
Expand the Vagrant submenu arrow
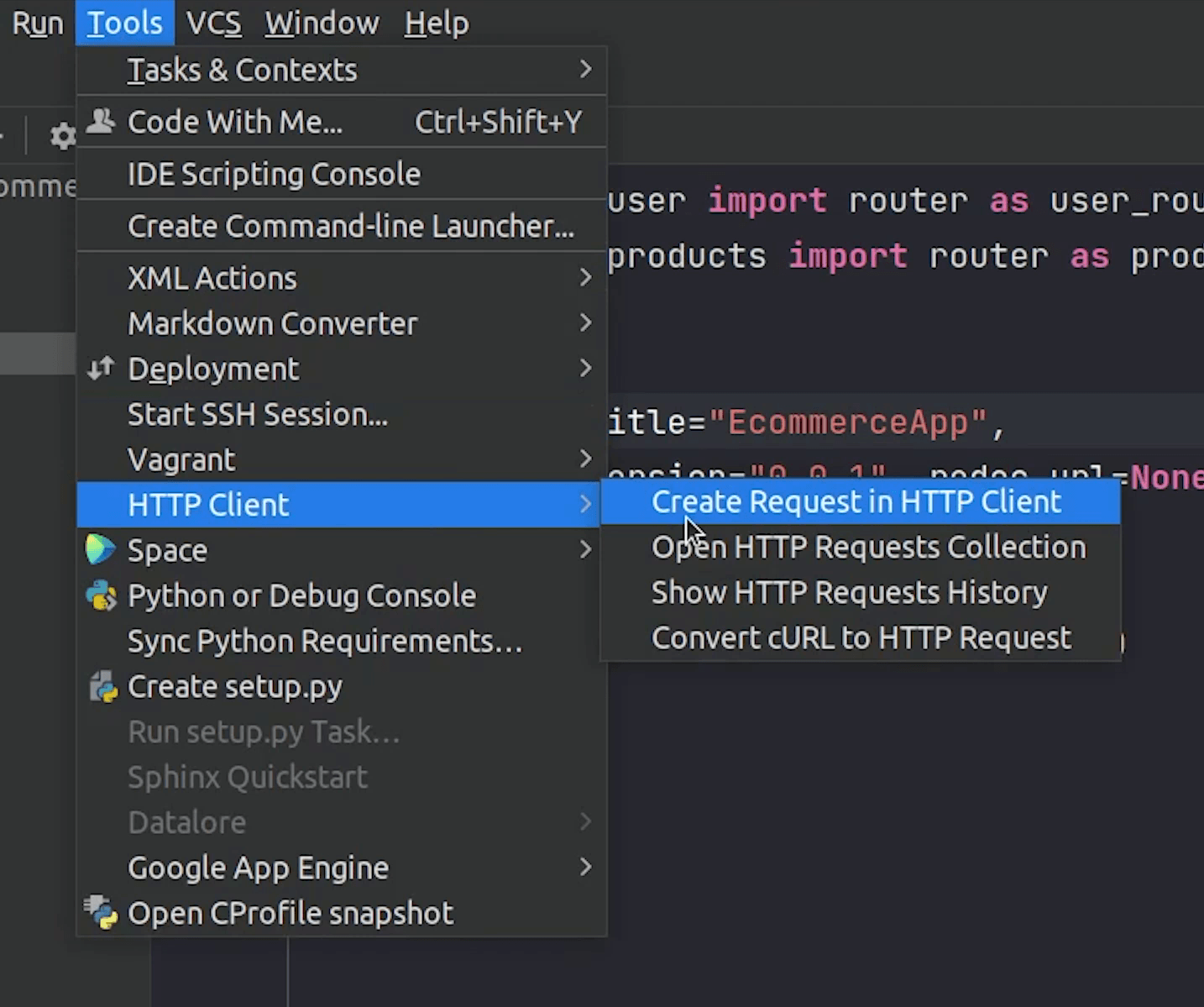coord(585,459)
